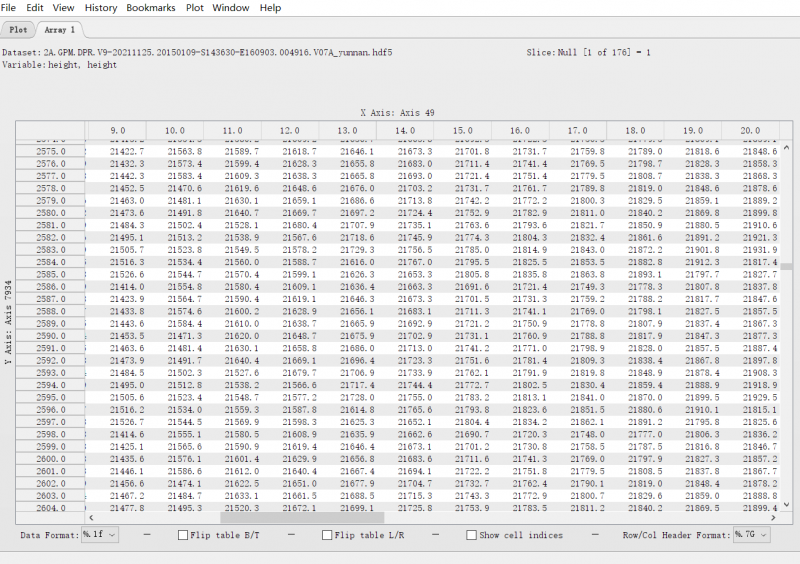Check the Show cell indices option
The image size is (800, 564).
tap(471, 535)
